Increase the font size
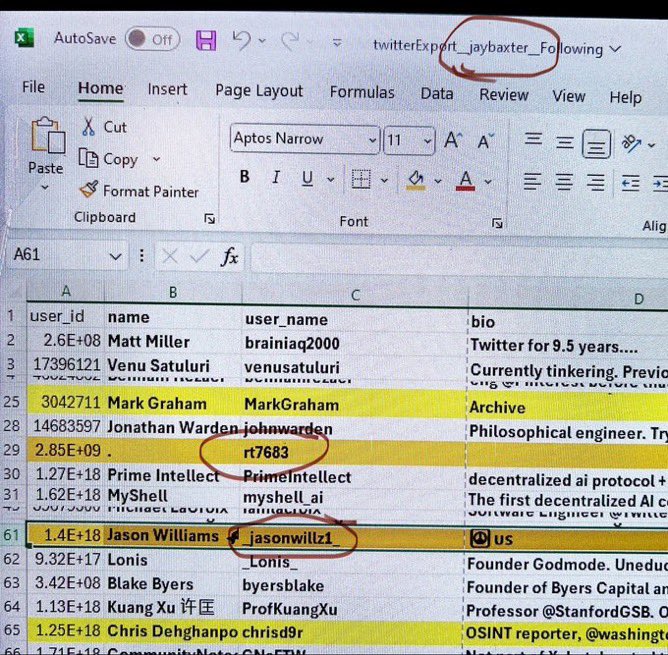The width and height of the screenshot is (668, 655). (x=453, y=140)
